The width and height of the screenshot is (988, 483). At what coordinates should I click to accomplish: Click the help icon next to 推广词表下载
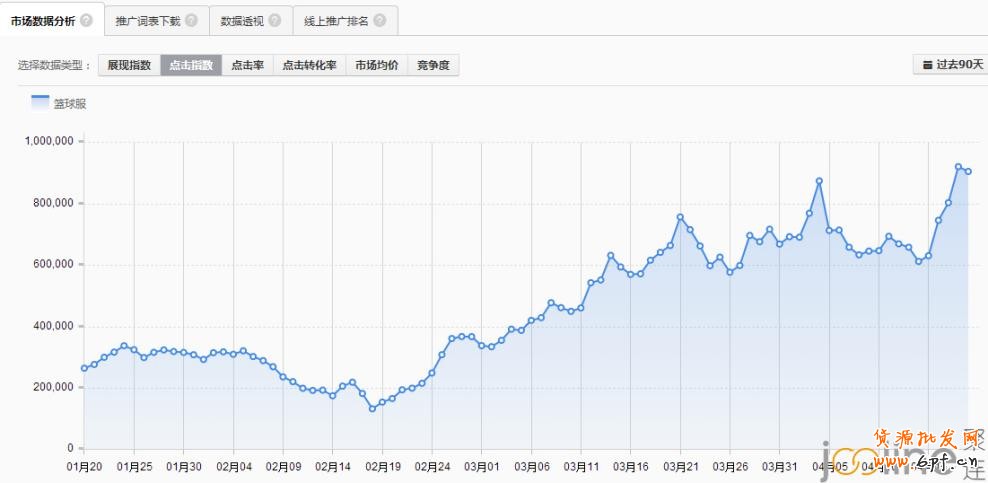click(x=191, y=20)
